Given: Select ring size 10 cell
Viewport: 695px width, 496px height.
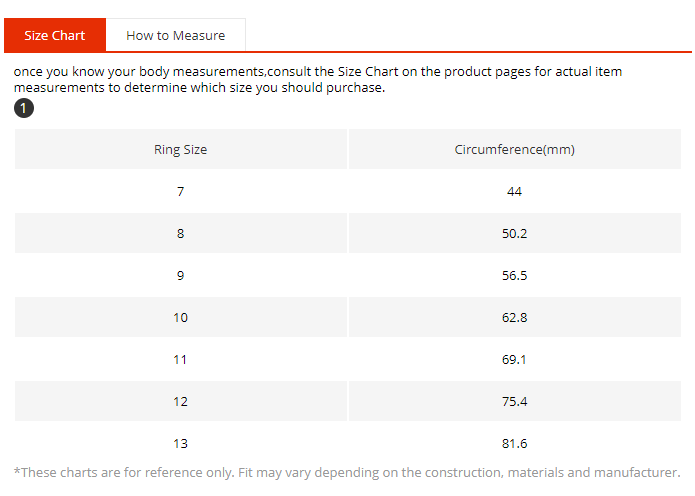Looking at the screenshot, I should (x=180, y=317).
